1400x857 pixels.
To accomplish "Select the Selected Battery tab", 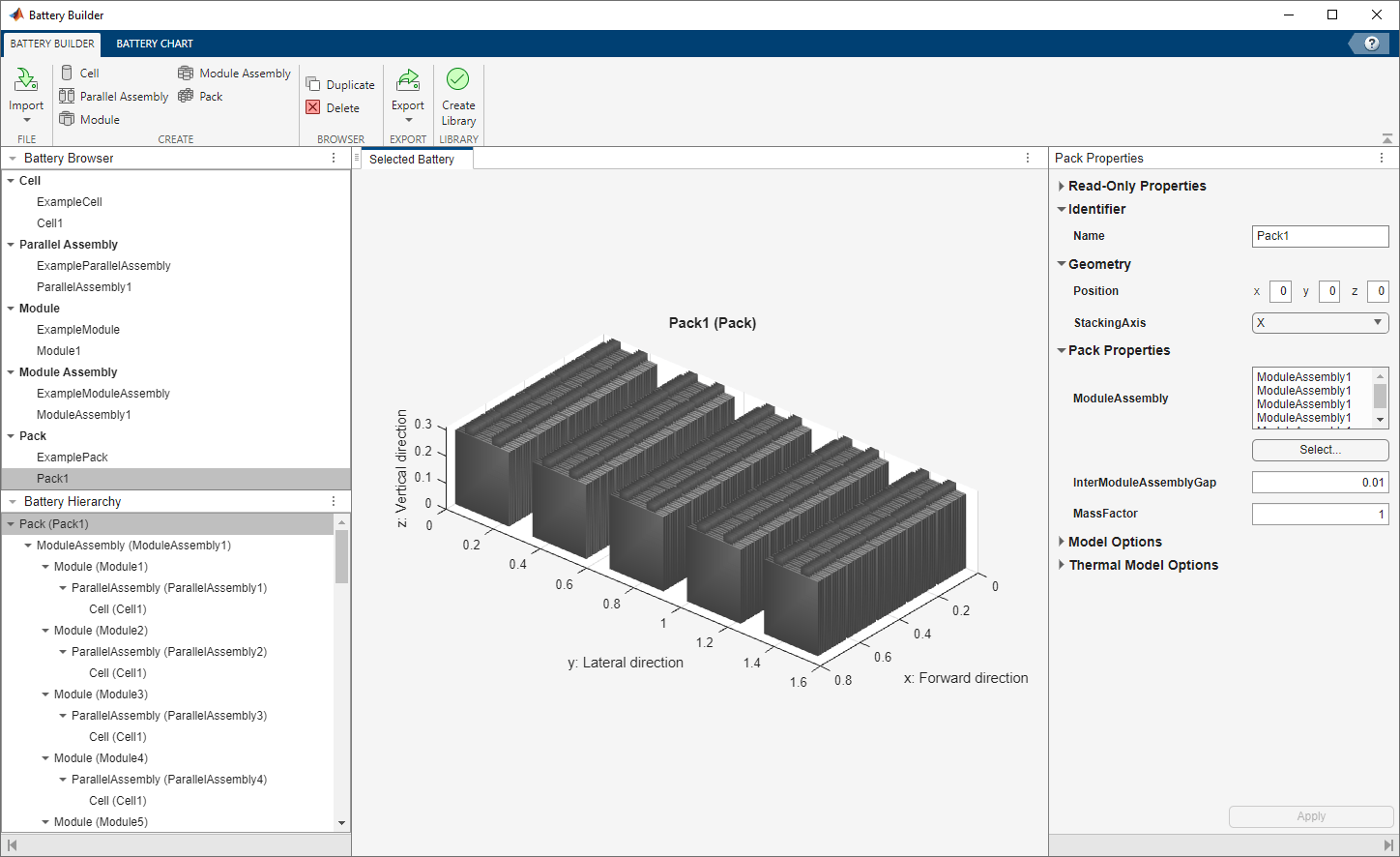I will coord(412,160).
